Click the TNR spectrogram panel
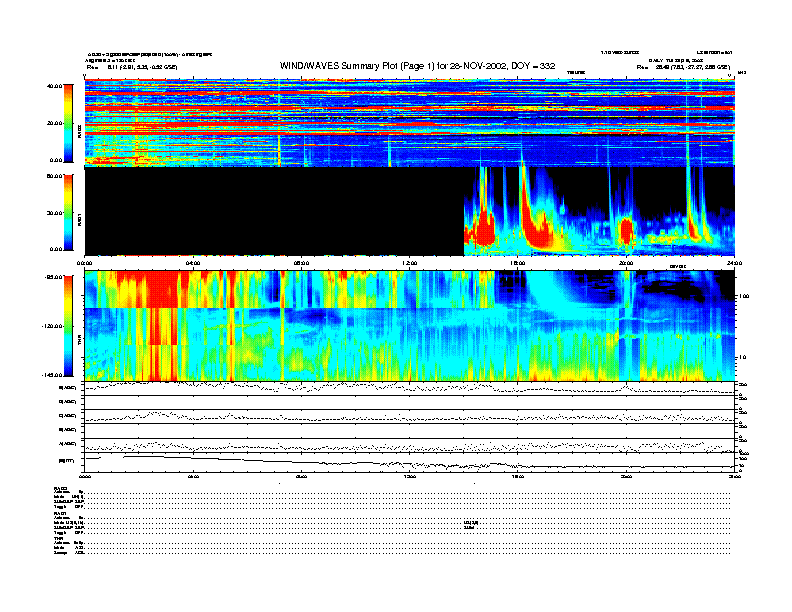 coord(410,325)
